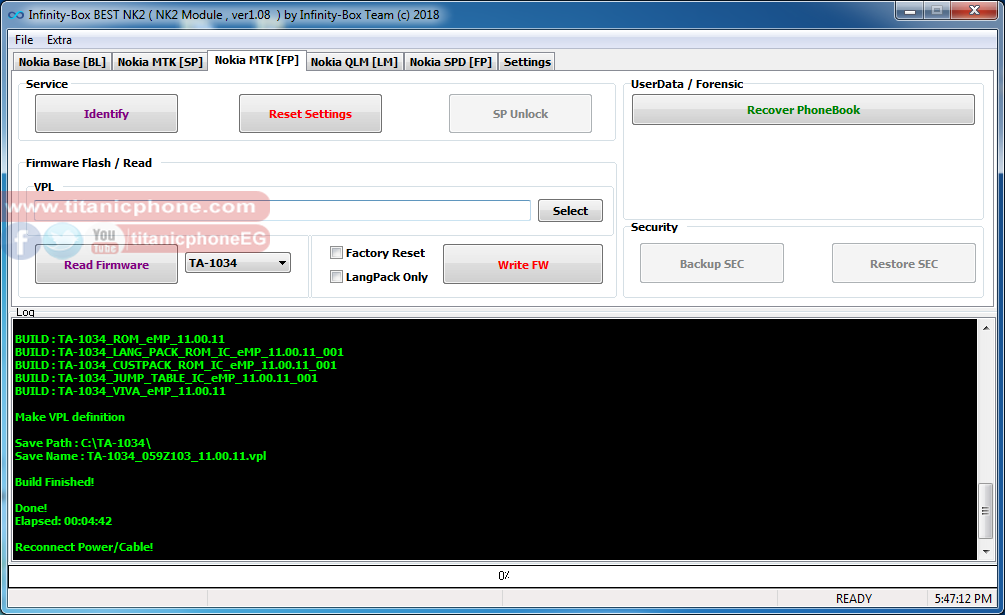Open the File menu
Screen dimensions: 1005x615
(24, 40)
